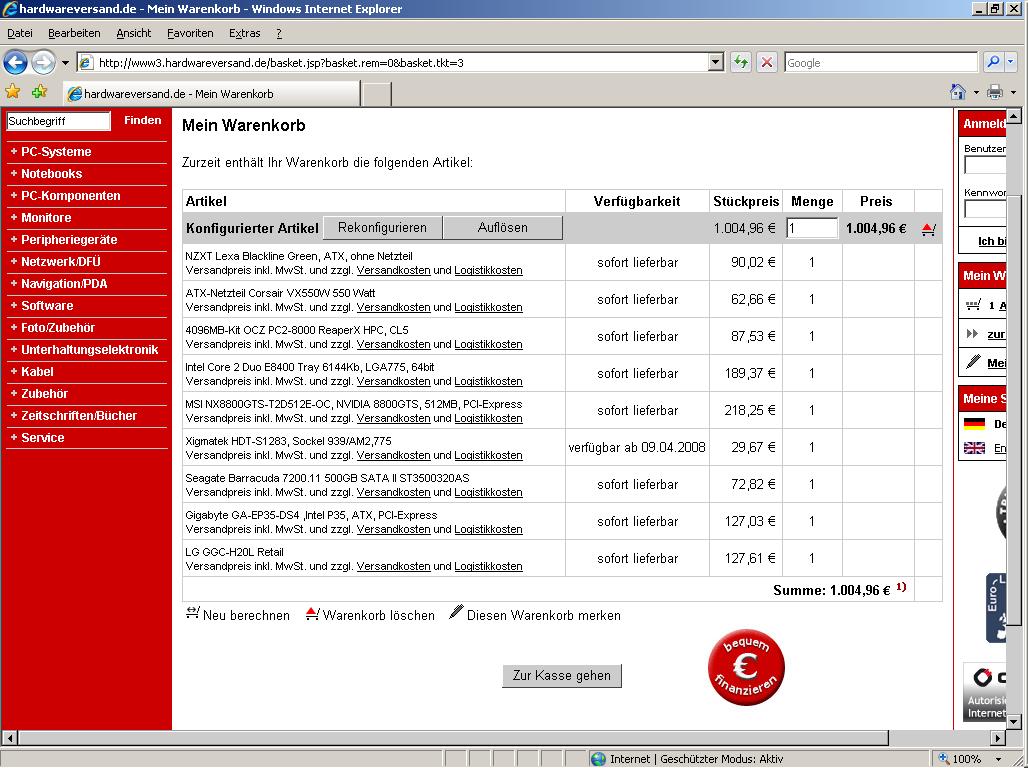Click the sidebar double-arrow checkout icon
This screenshot has height=768, width=1028.
[973, 334]
